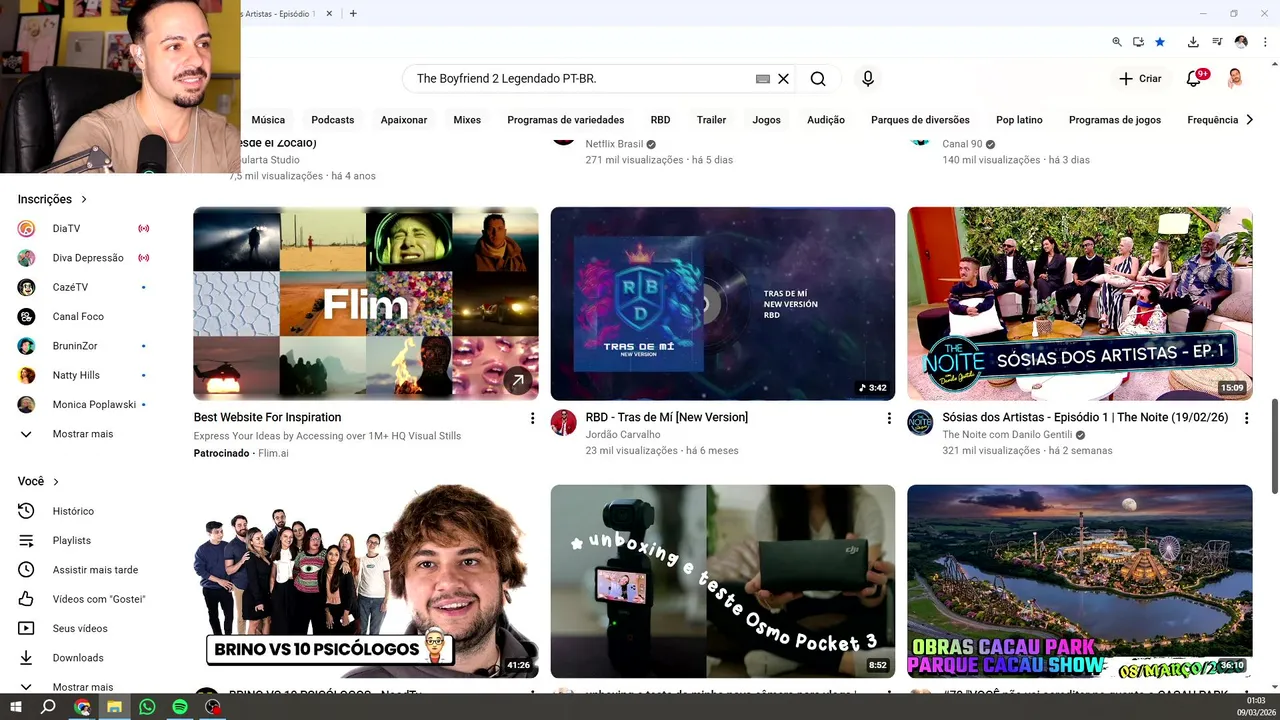Click the Criar button
Image resolution: width=1280 pixels, height=720 pixels.
(x=1140, y=78)
